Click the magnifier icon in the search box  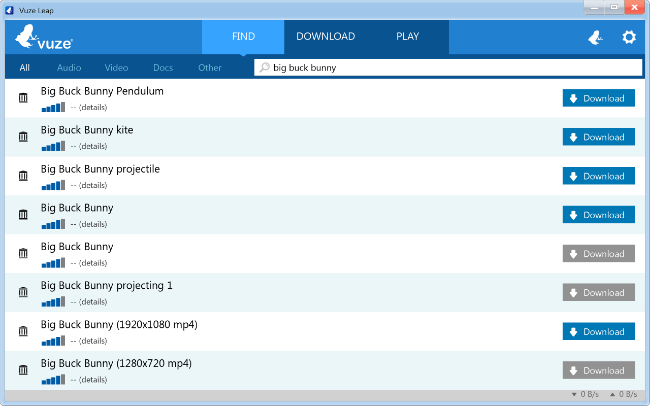click(x=264, y=67)
